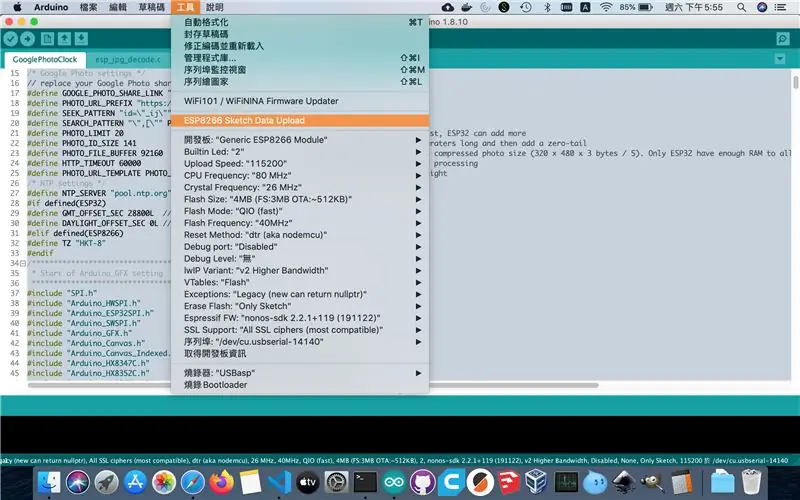800x500 pixels.
Task: Open VirtualBox cube icon in Dock
Action: pyautogui.click(x=537, y=482)
